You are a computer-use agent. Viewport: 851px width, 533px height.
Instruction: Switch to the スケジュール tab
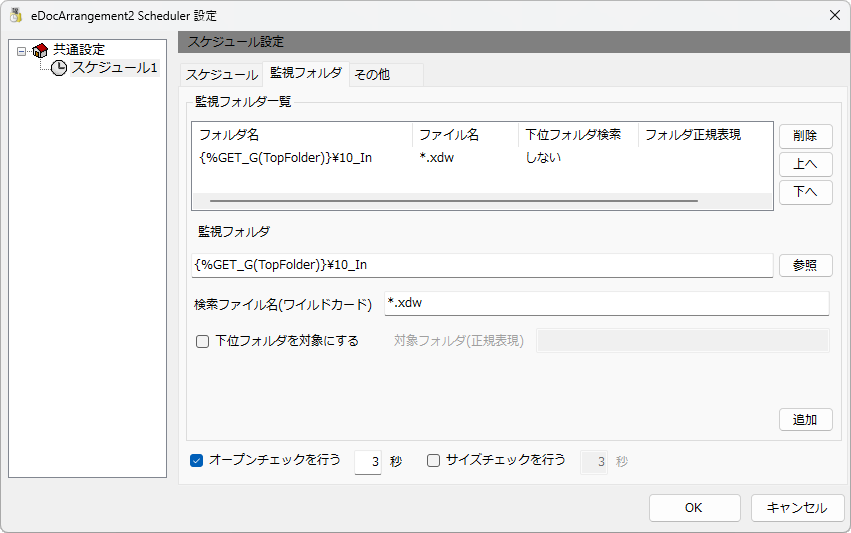221,75
